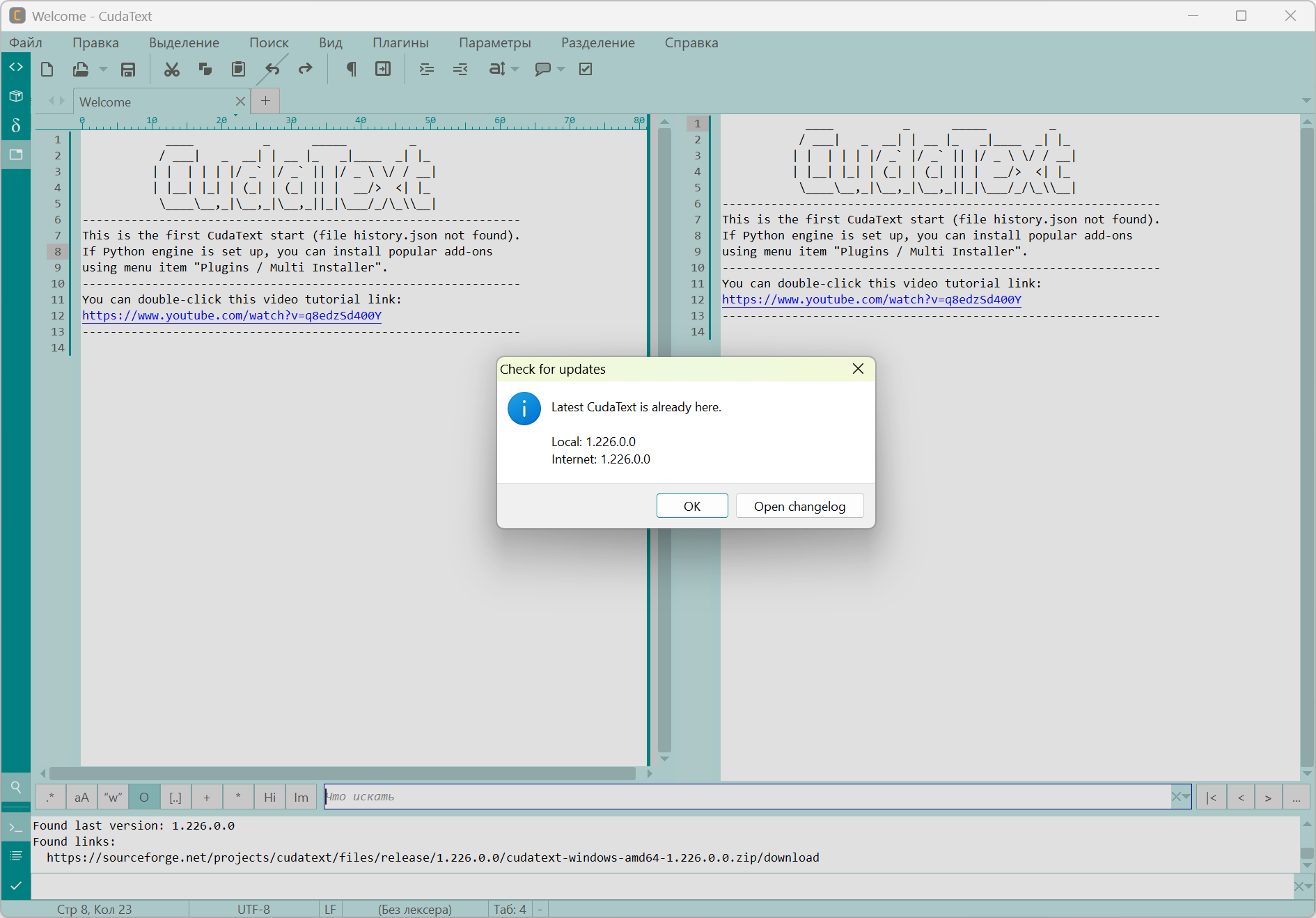Click the Paste clipboard icon
This screenshot has height=918, width=1316.
(238, 70)
